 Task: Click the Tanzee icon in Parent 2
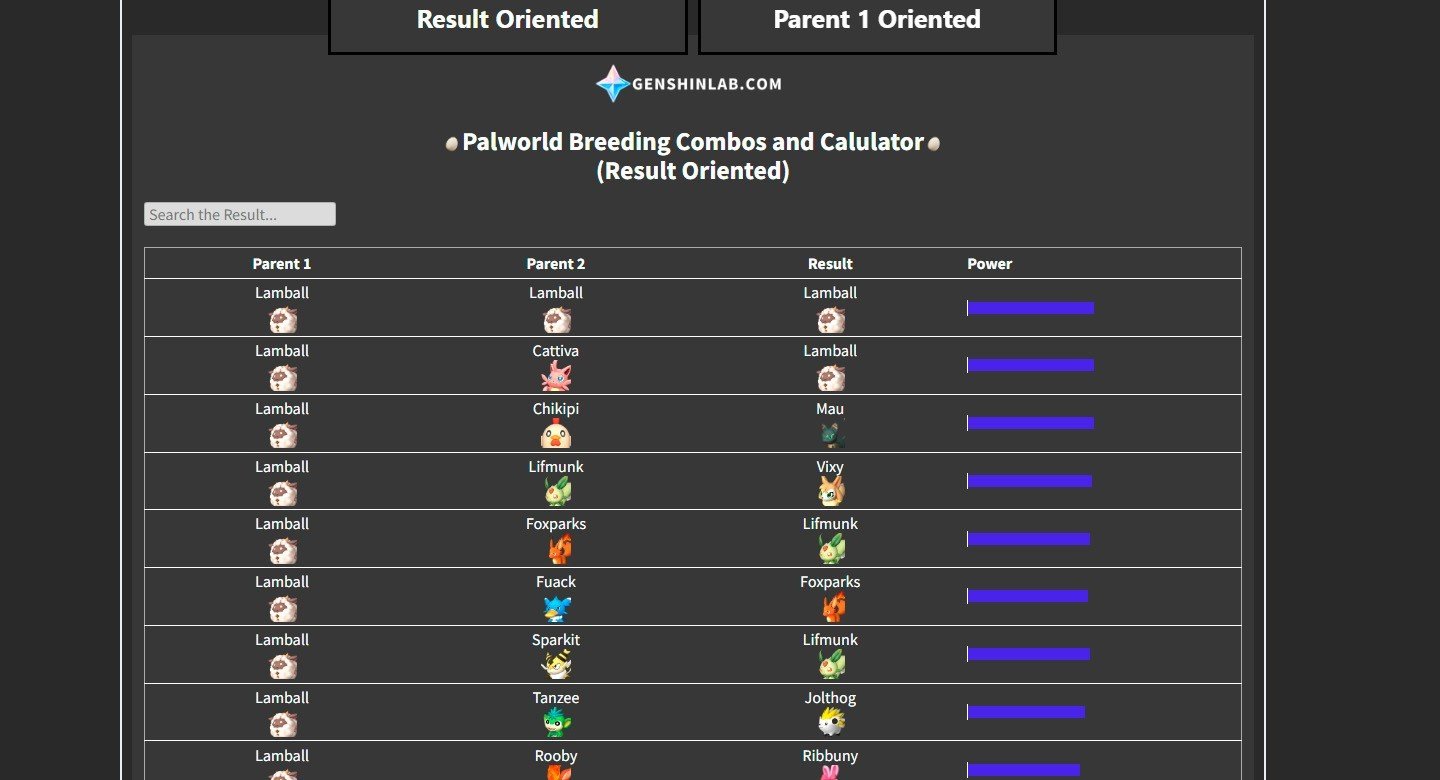click(556, 723)
